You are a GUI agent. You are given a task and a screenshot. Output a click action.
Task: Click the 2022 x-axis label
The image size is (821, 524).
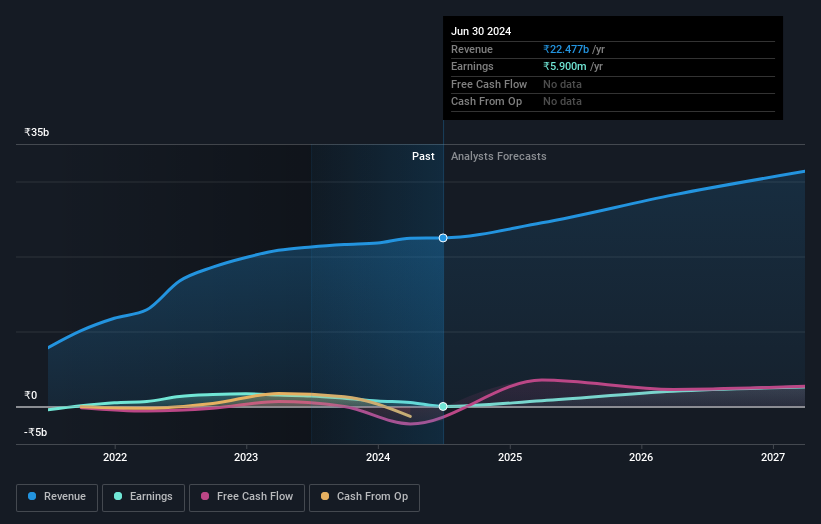(x=115, y=457)
